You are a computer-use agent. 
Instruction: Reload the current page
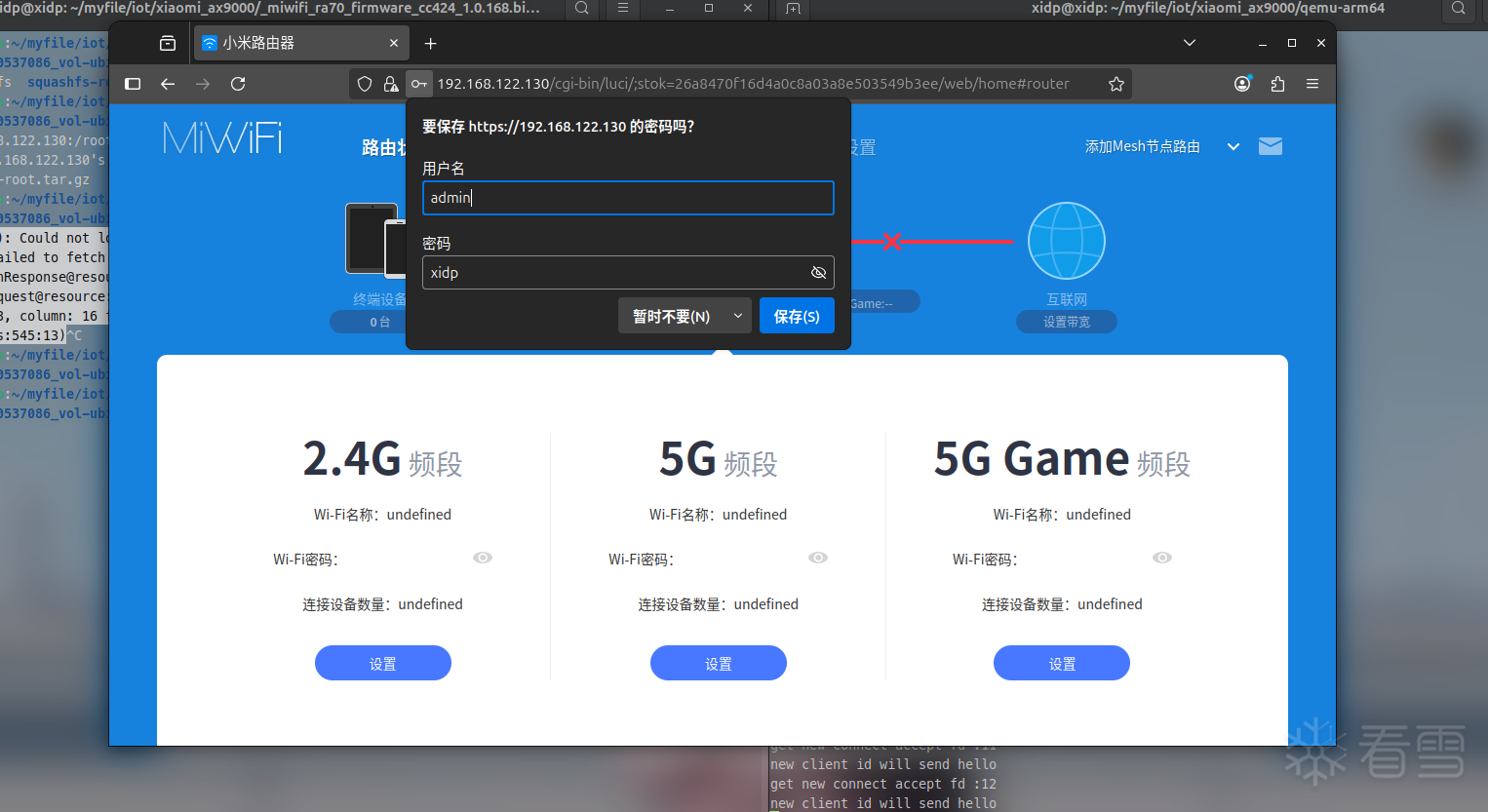[238, 84]
